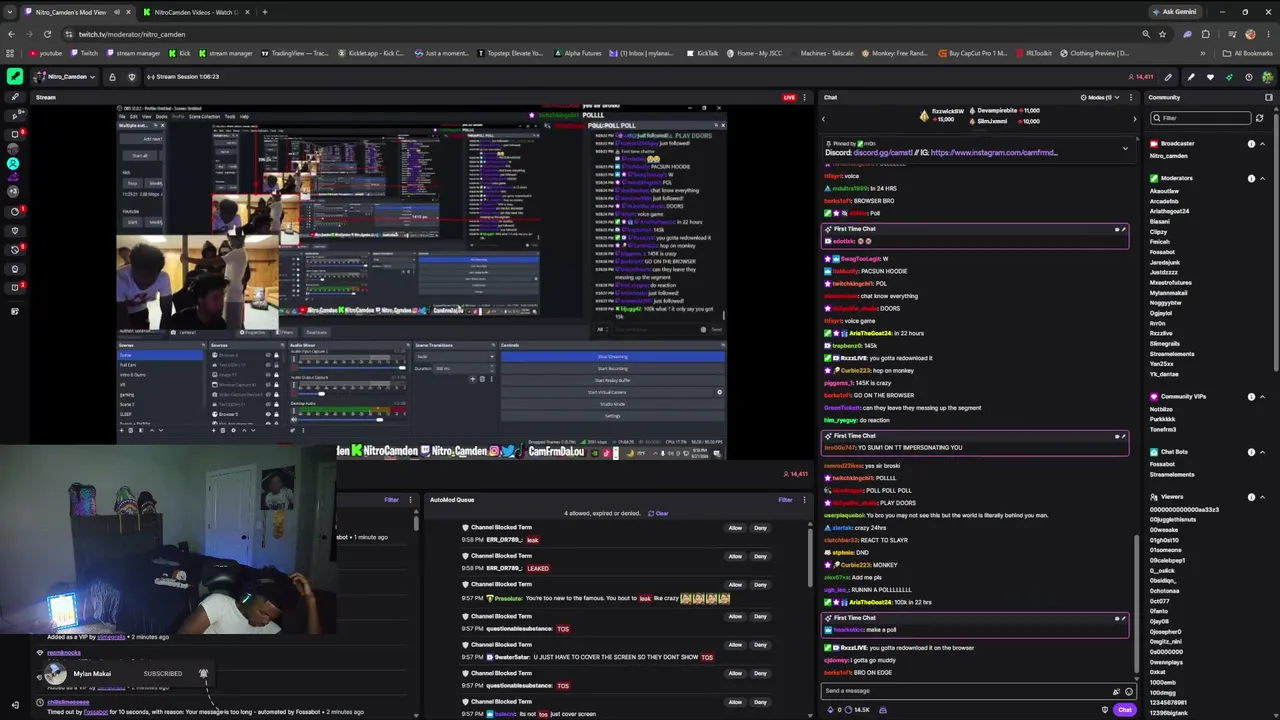Click the green sparkle icon in top toolbar
This screenshot has width=1280, height=720.
point(1229,77)
